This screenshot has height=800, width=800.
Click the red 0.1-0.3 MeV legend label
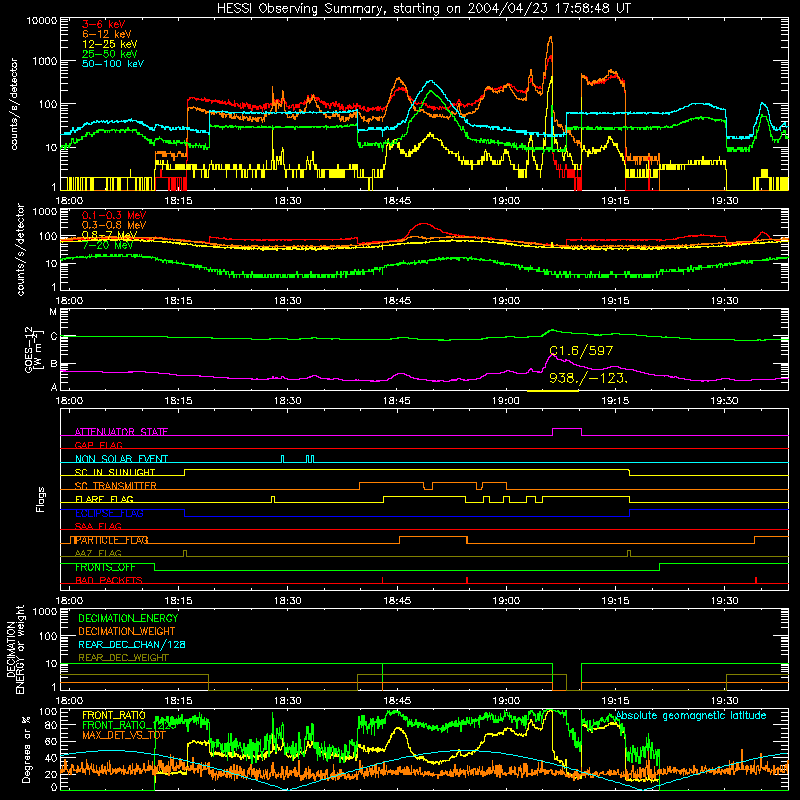[x=114, y=215]
